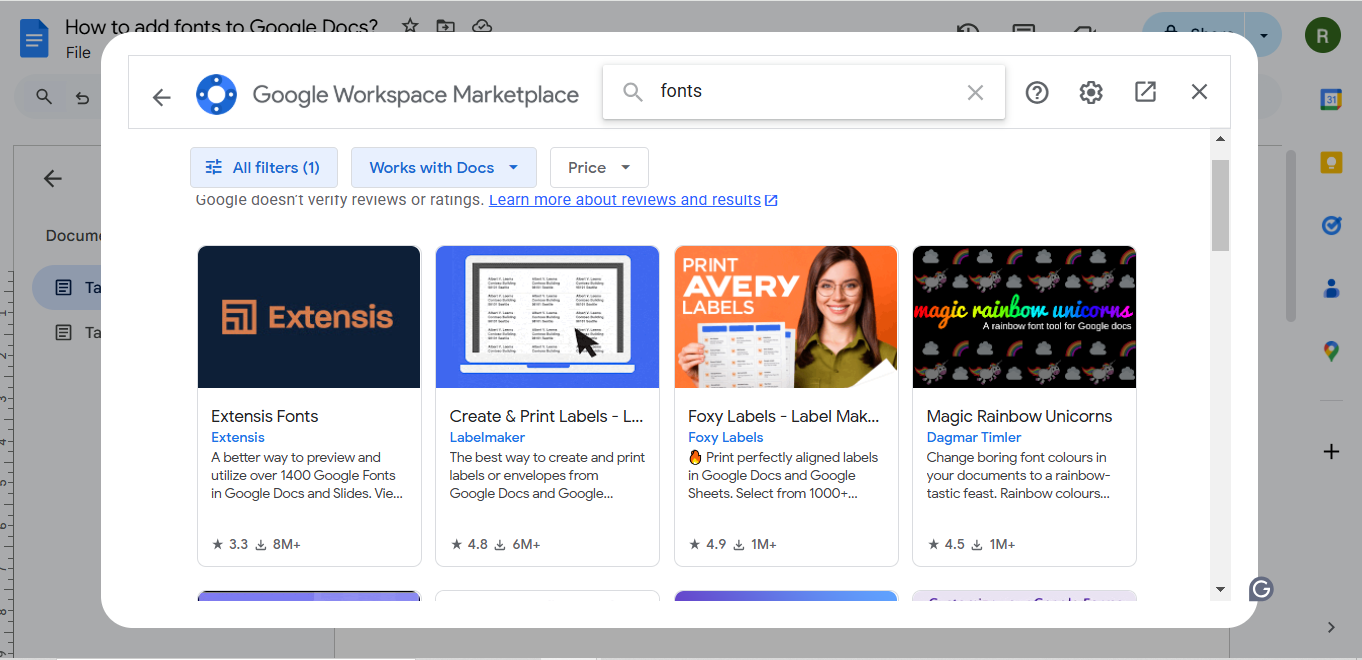Click the Docs toolbar search icon
Viewport: 1362px width, 660px height.
[44, 97]
